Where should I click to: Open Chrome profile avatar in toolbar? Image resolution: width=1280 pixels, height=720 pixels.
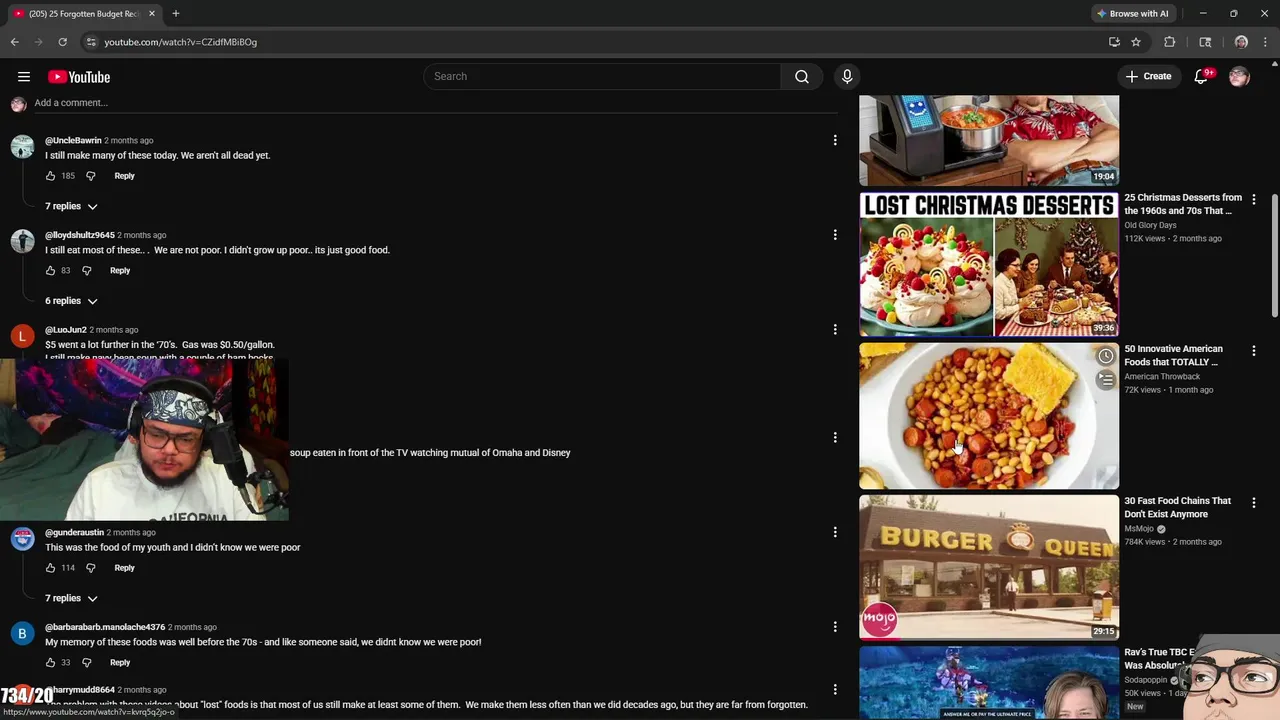click(x=1241, y=42)
